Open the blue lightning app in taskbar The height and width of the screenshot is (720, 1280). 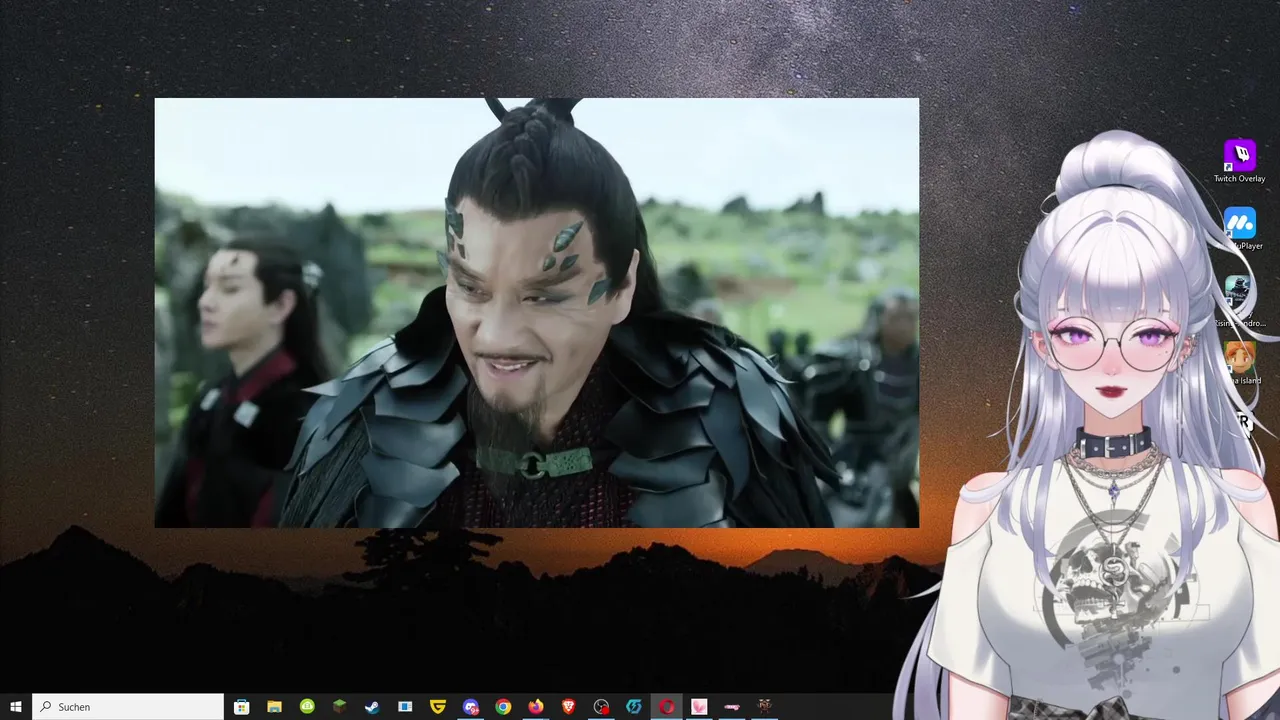[x=634, y=707]
